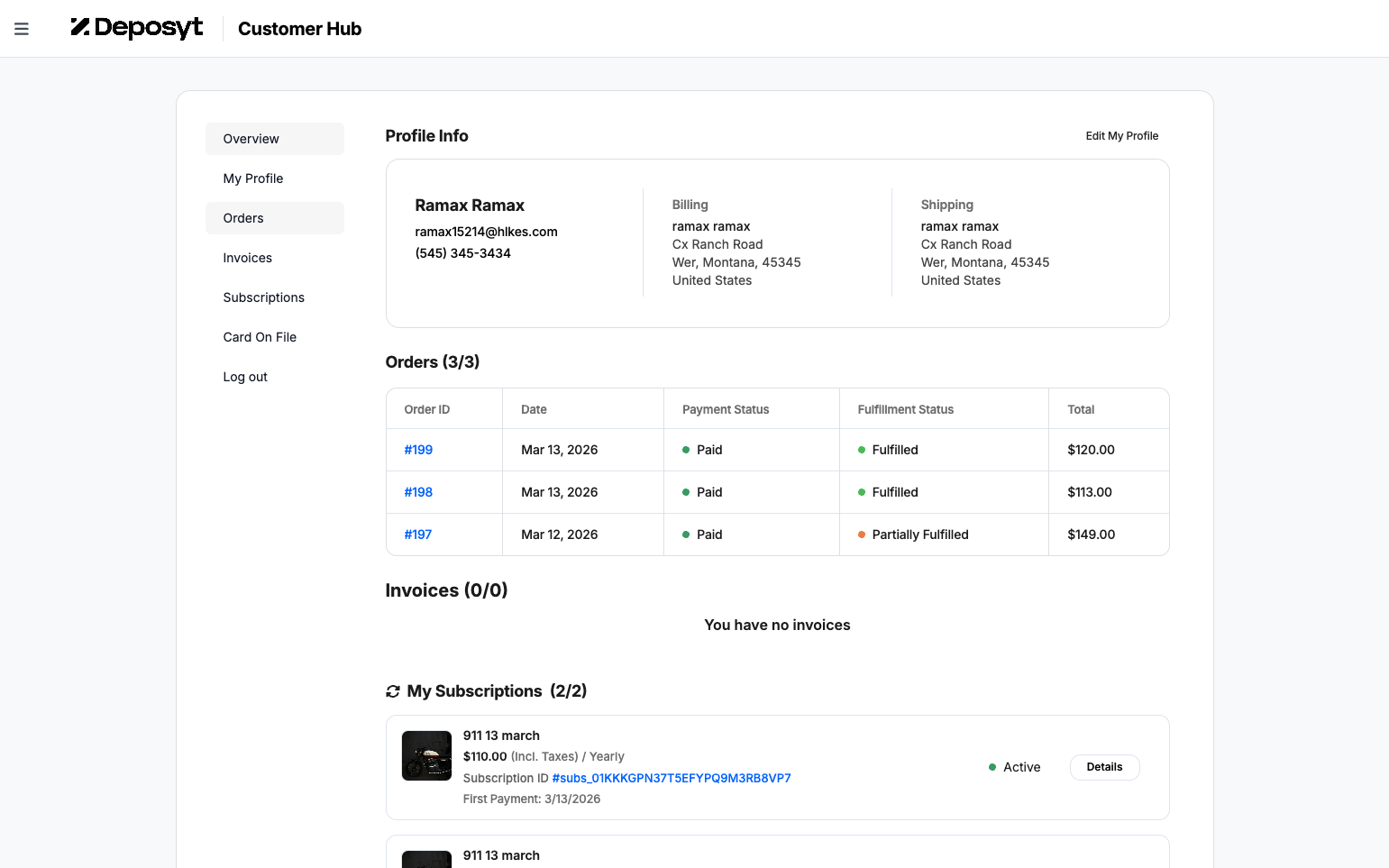The height and width of the screenshot is (868, 1389).
Task: Click the Billing heading
Action: pos(690,205)
